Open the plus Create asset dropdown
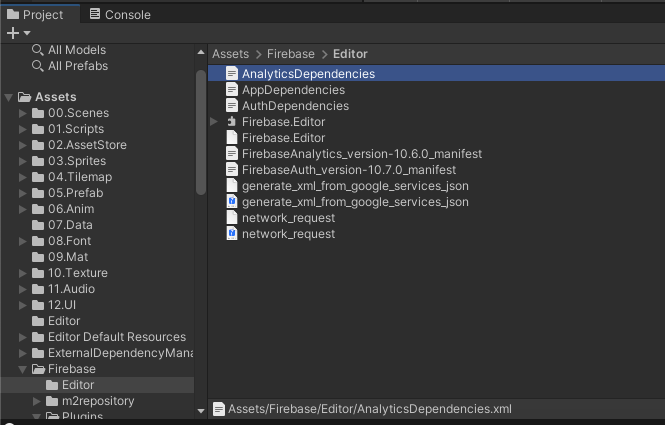 [x=19, y=33]
